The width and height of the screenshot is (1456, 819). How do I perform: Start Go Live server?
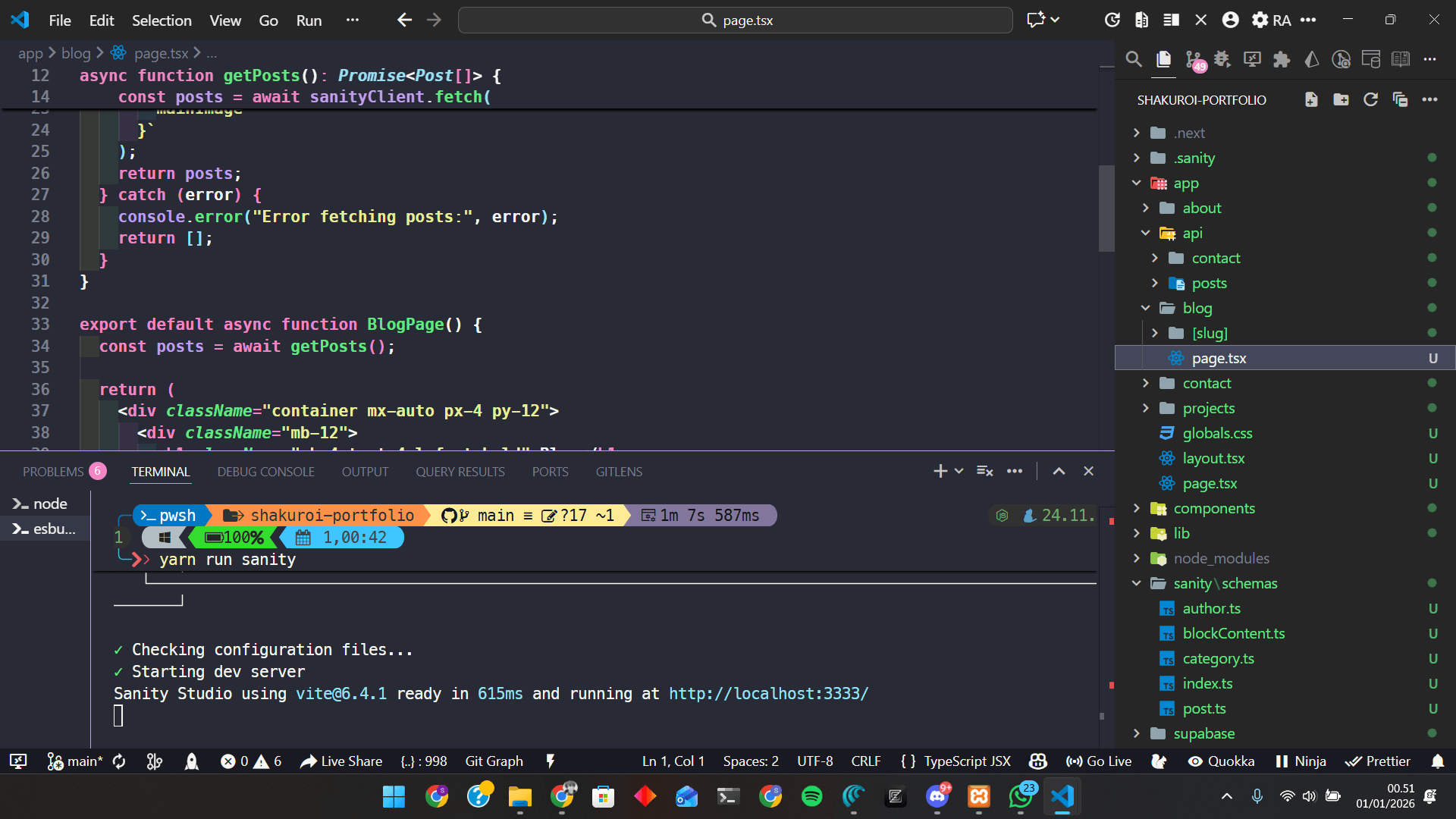[1099, 761]
